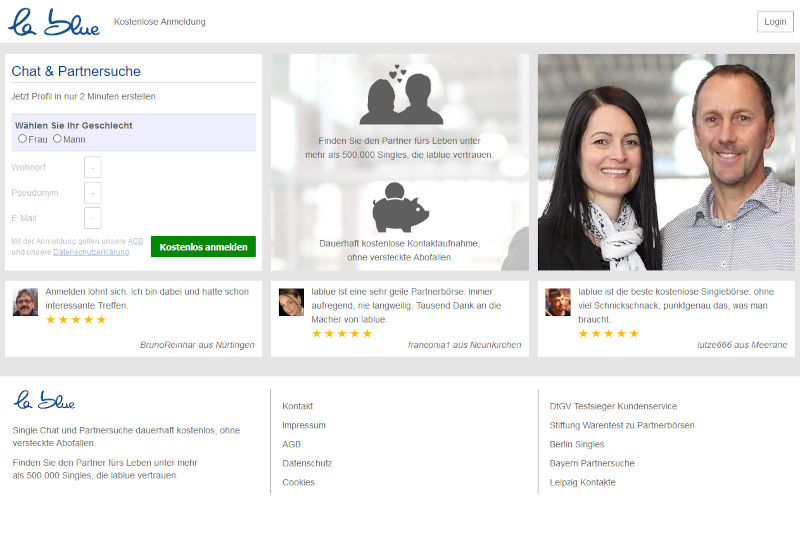Click the la blue logo in footer
Image resolution: width=800 pixels, height=545 pixels.
44,400
